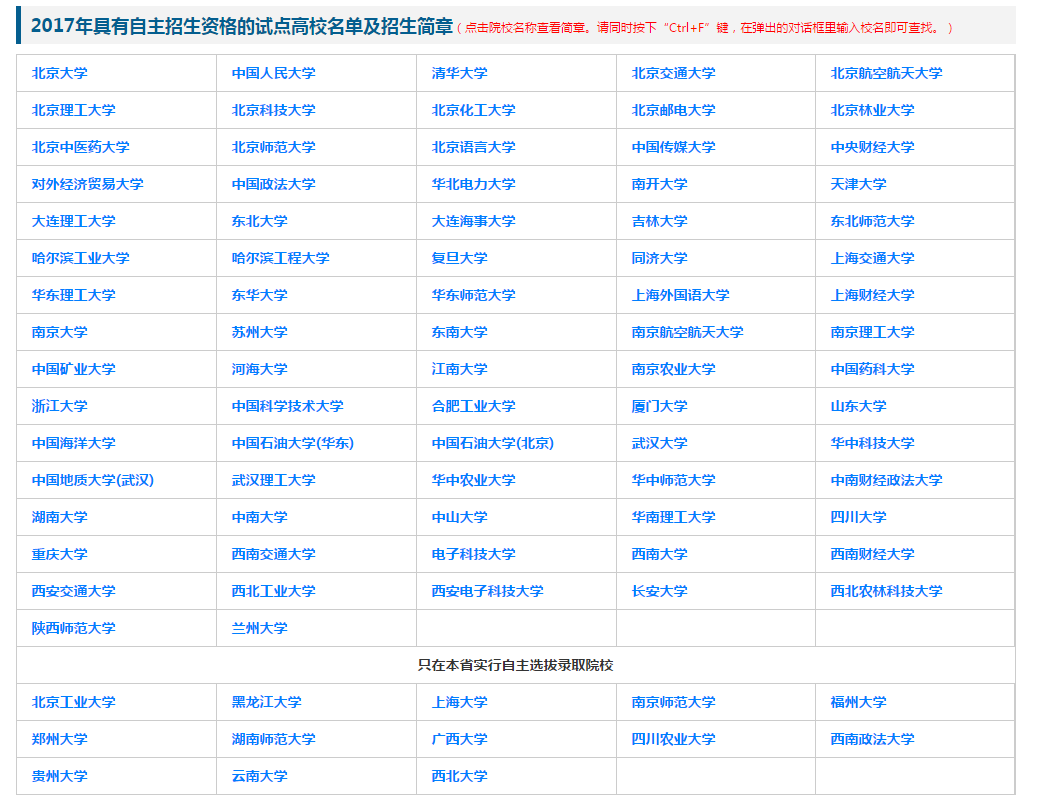The height and width of the screenshot is (802, 1037).
Task: Select the 吉林大学 link
Action: 659,221
